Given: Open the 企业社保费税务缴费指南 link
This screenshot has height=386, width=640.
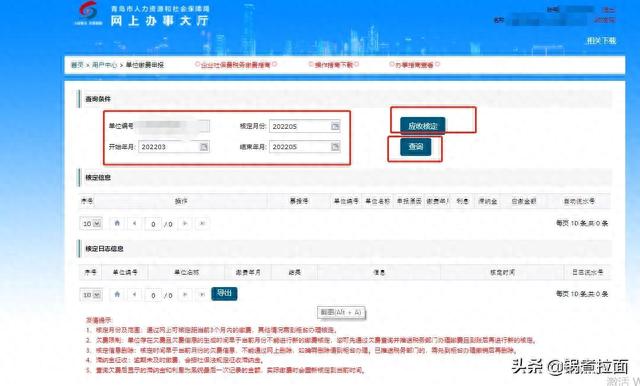Looking at the screenshot, I should 236,64.
